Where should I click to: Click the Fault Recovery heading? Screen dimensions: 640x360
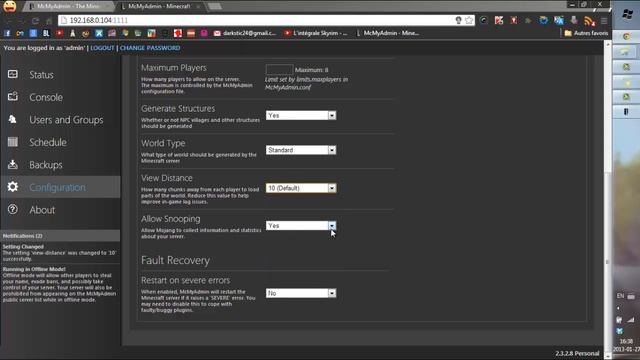tap(175, 260)
